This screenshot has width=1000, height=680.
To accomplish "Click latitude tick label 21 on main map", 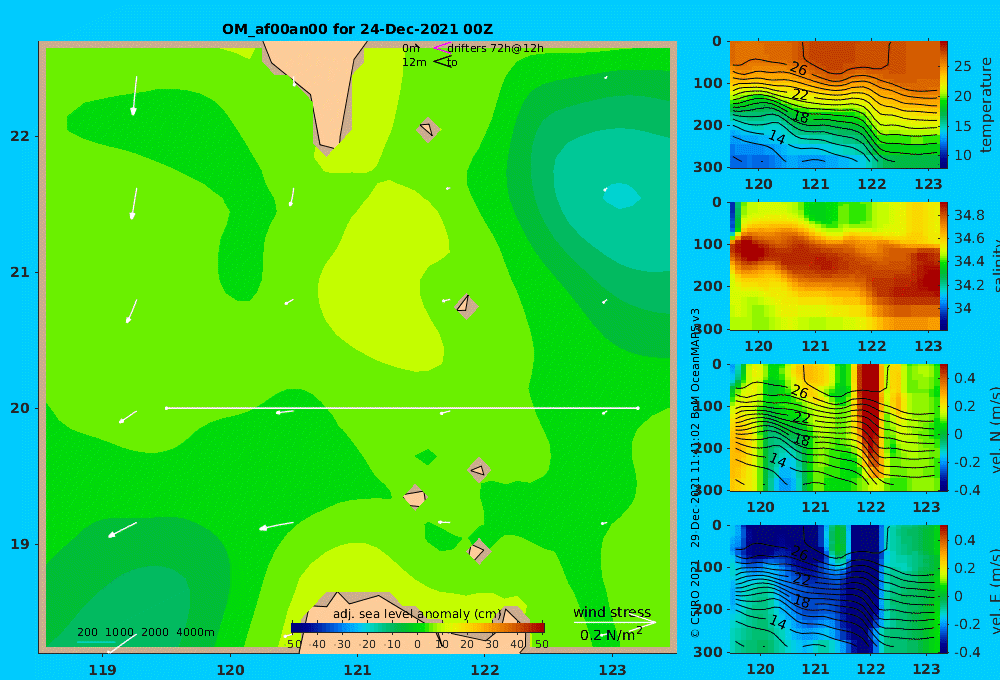I will (20, 272).
